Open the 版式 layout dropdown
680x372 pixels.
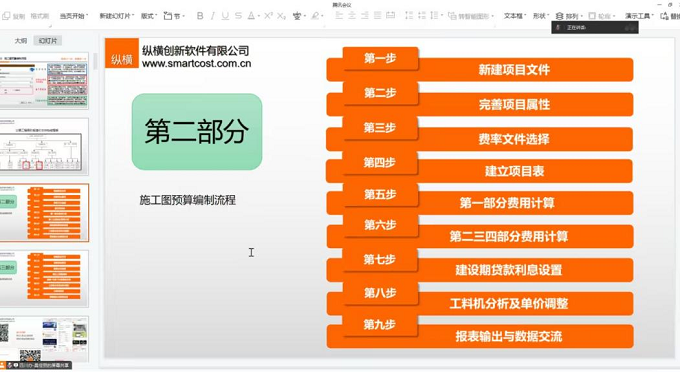pos(149,16)
